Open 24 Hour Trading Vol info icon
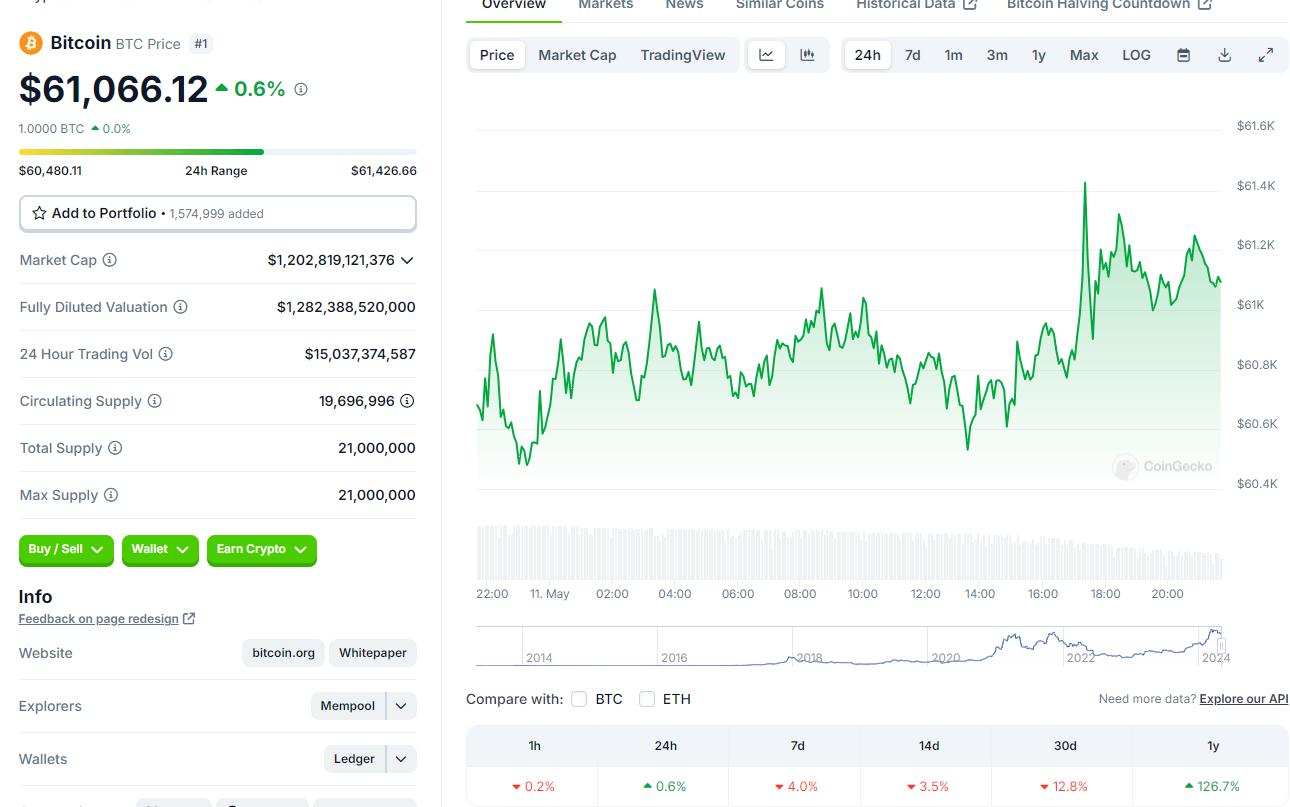The image size is (1290, 807). 166,354
